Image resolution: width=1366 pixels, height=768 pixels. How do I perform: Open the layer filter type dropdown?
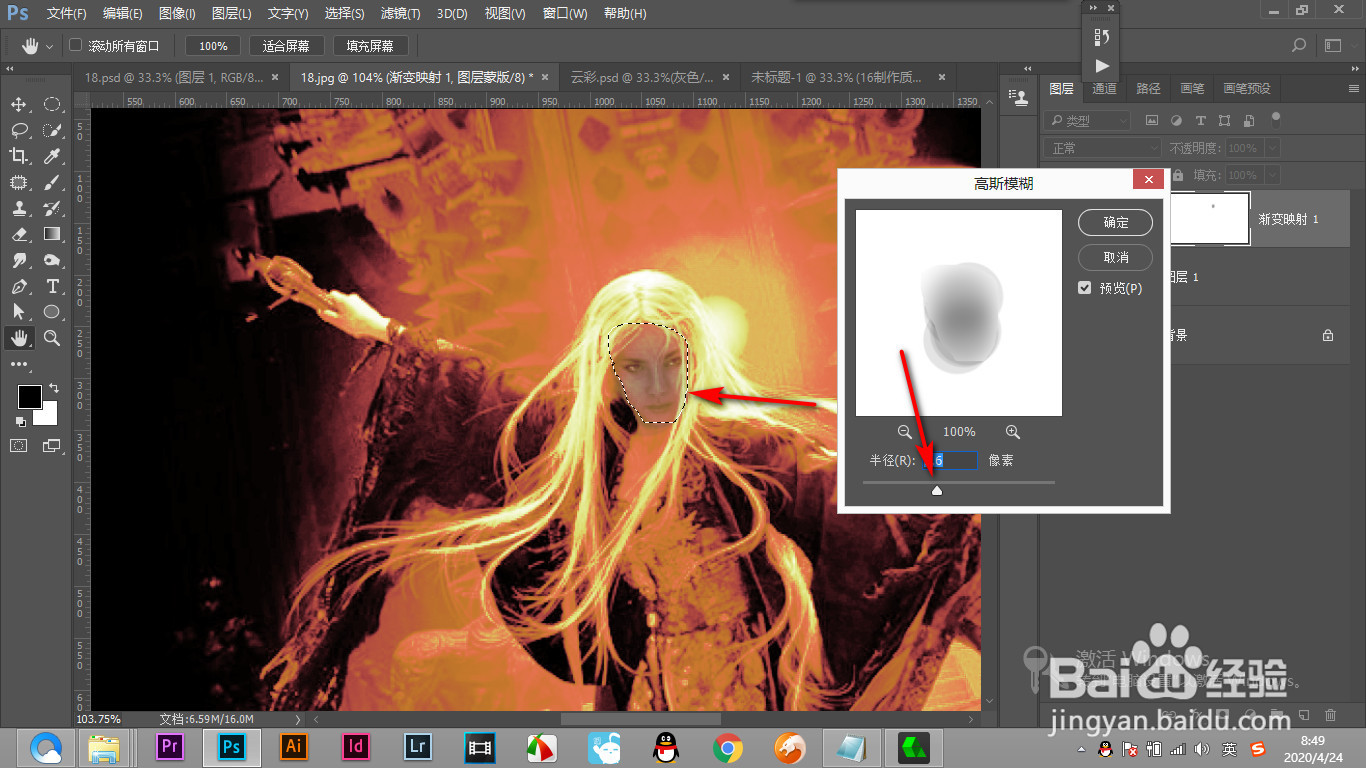(1087, 120)
